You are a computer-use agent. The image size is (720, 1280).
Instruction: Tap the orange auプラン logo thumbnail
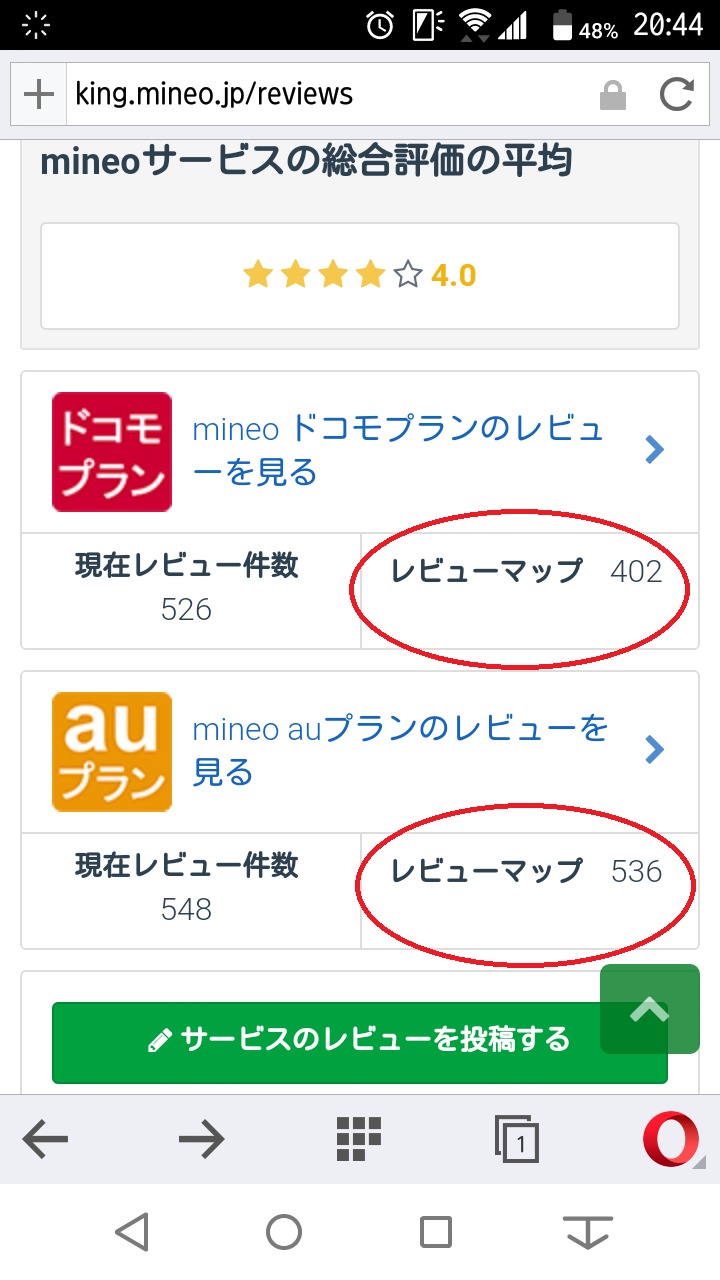point(112,751)
